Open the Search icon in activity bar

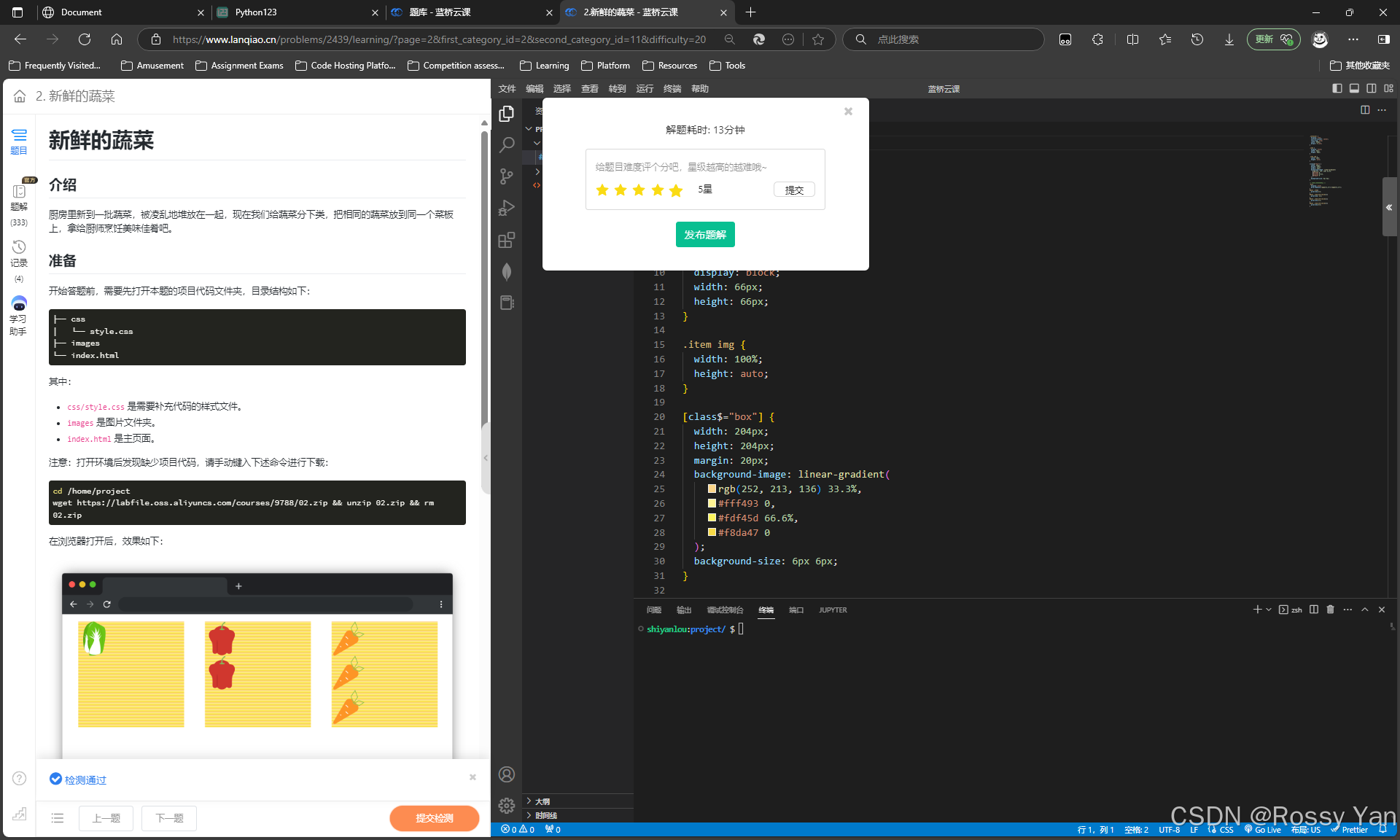[507, 145]
